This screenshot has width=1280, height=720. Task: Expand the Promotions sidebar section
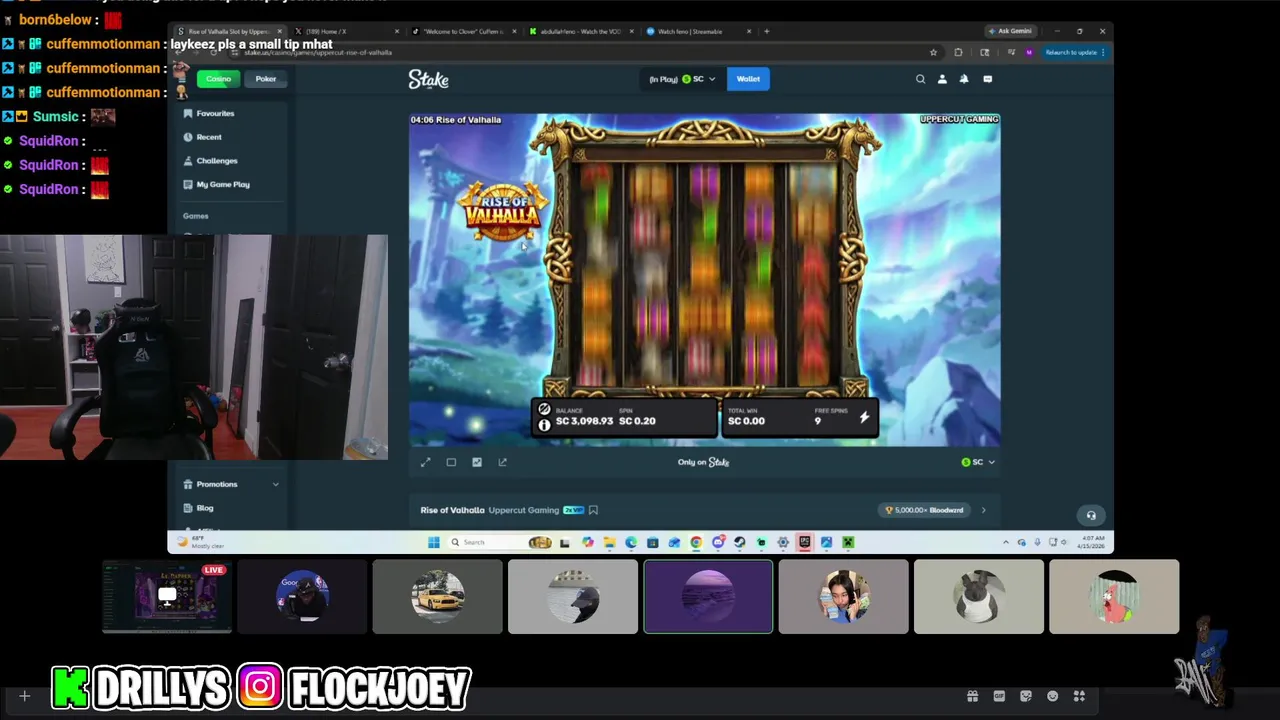[x=230, y=484]
